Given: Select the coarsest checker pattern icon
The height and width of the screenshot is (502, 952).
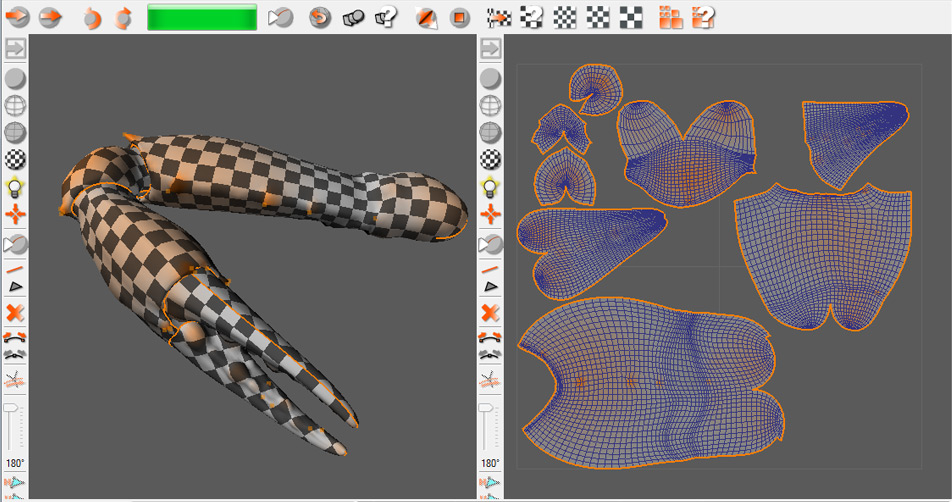Looking at the screenshot, I should [x=631, y=17].
